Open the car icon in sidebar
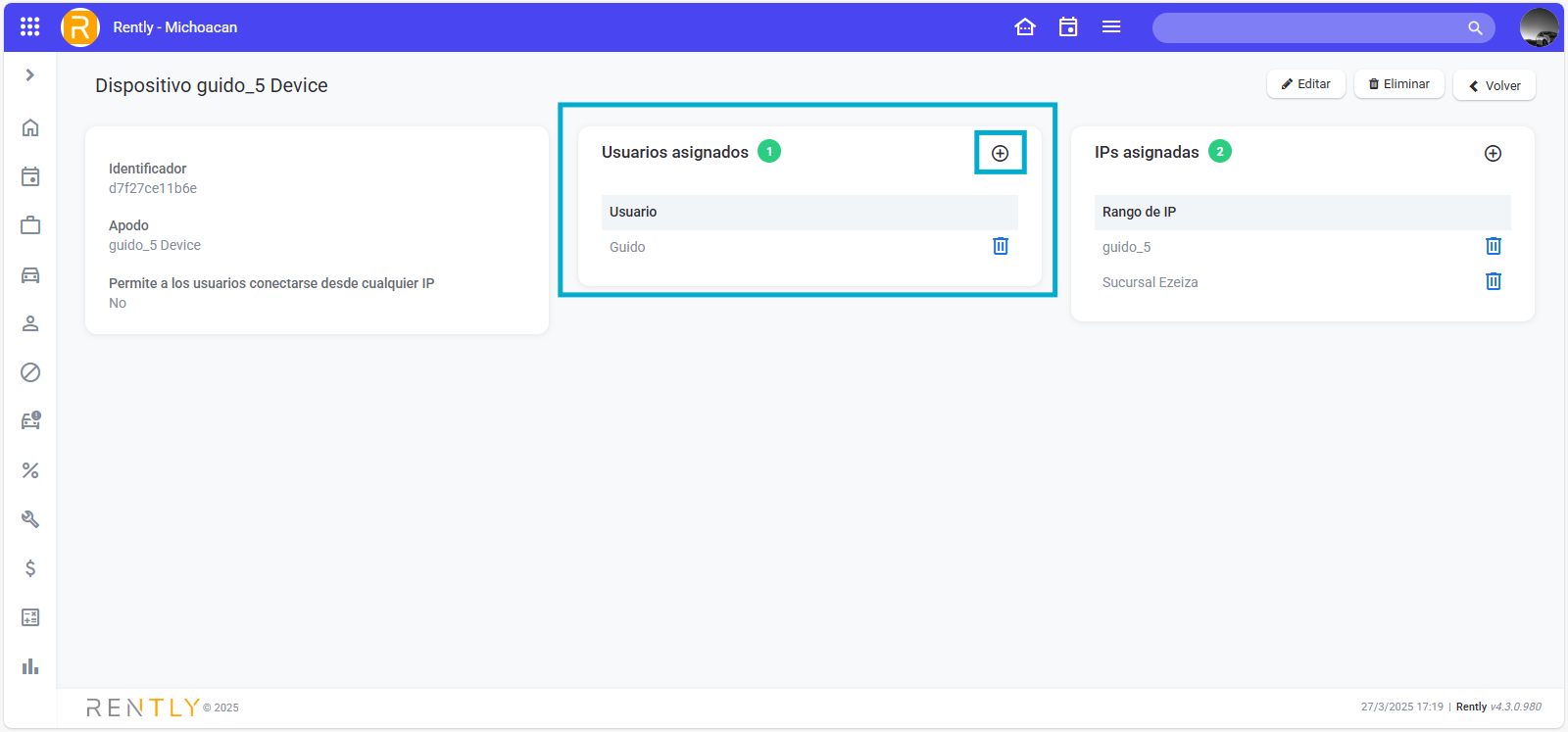The width and height of the screenshot is (1568, 732). point(30,274)
